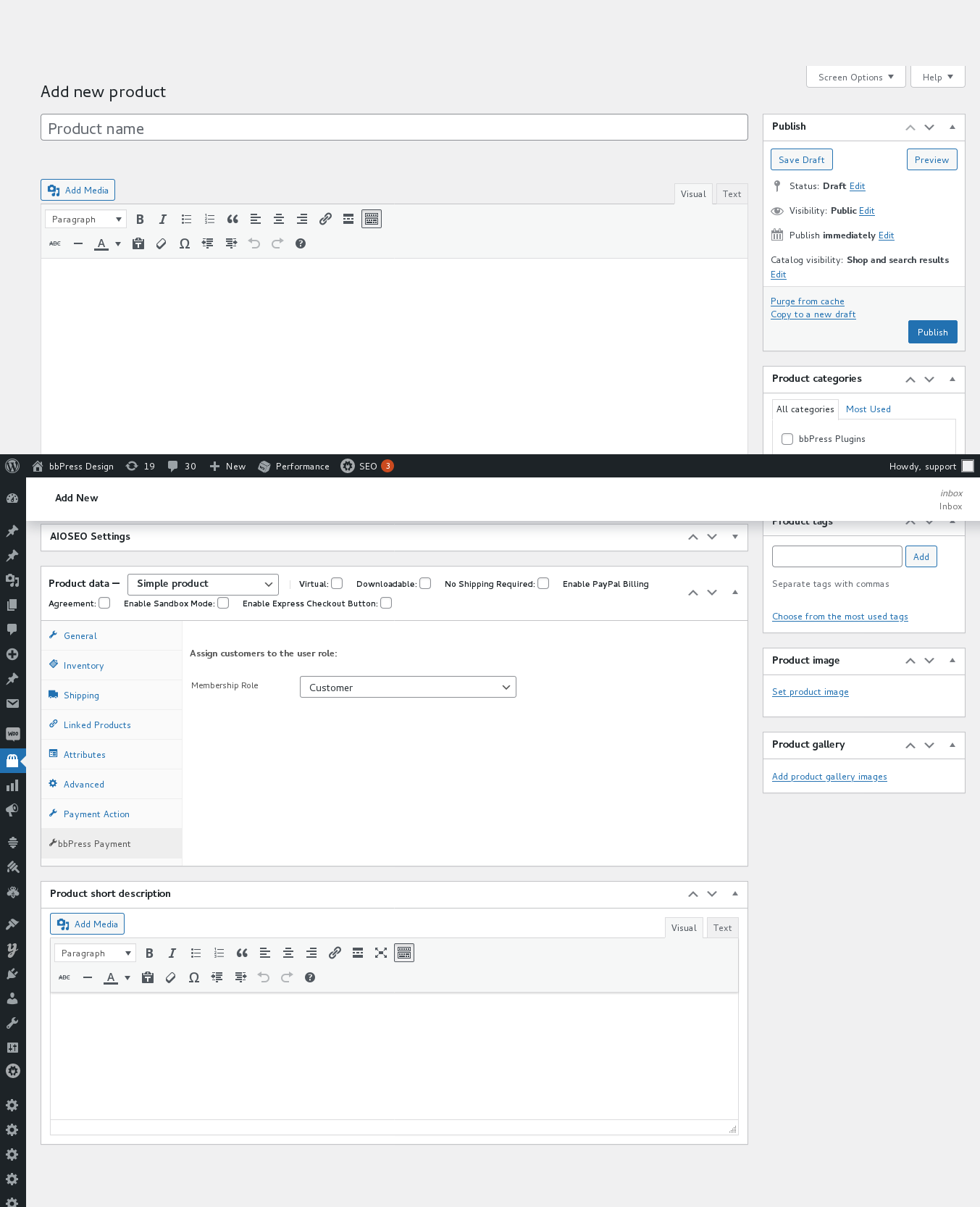Insert special character in top product editor
Viewport: 980px width, 1207px height.
click(185, 243)
